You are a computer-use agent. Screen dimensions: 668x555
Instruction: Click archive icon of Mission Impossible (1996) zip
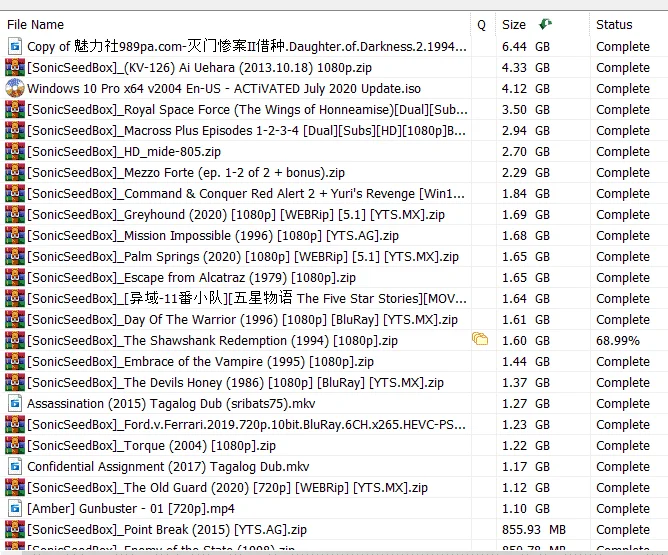pos(15,236)
